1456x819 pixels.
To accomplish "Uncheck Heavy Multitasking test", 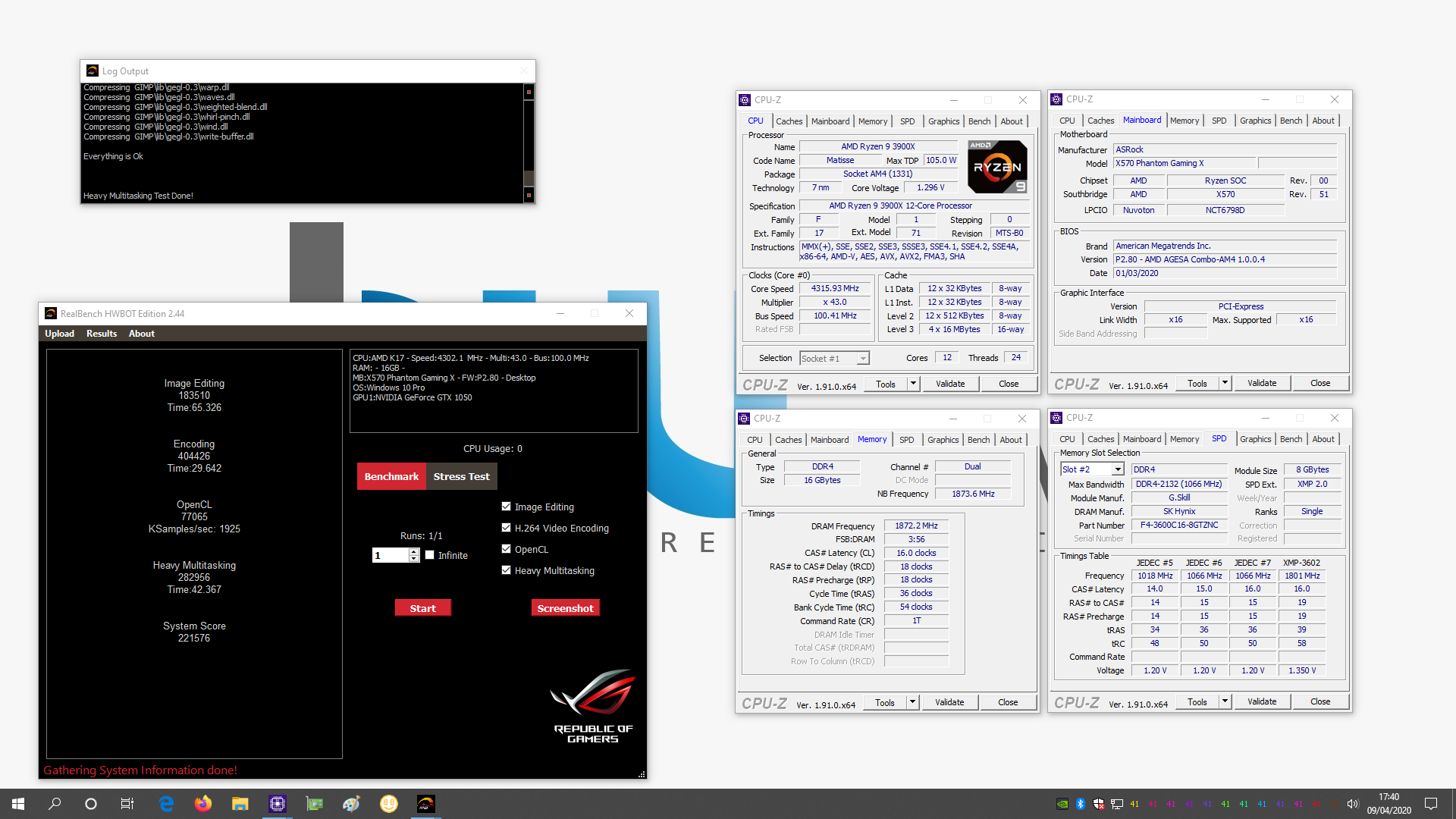I will (506, 570).
